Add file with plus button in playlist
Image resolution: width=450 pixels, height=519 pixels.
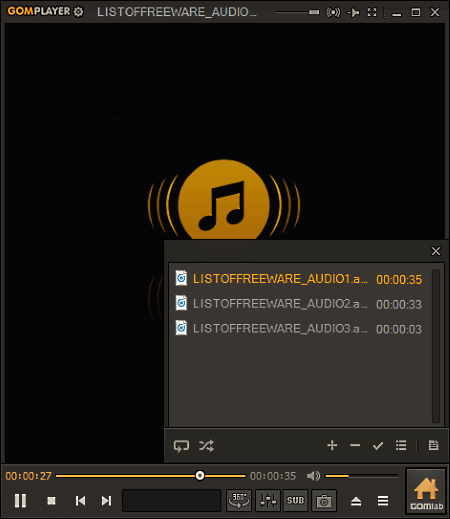332,445
